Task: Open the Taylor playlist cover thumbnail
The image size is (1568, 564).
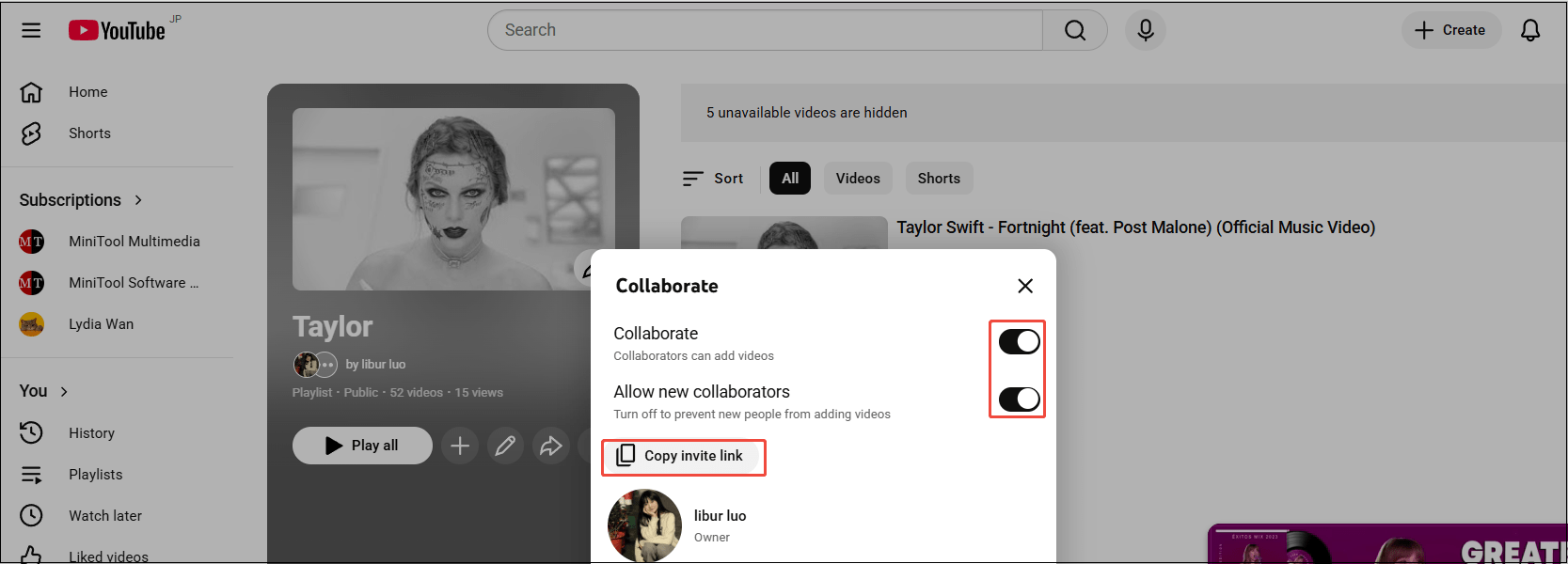Action: point(453,199)
